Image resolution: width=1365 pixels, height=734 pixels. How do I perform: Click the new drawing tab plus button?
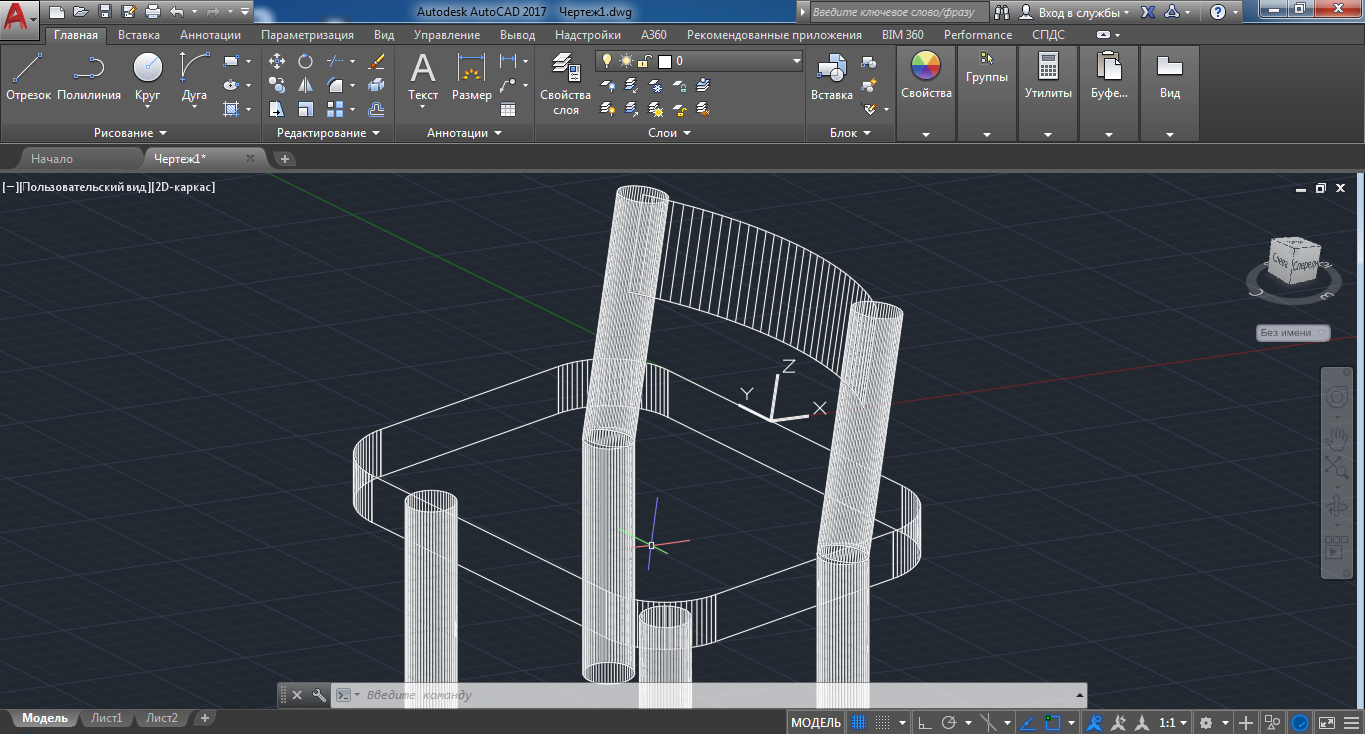pyautogui.click(x=284, y=158)
